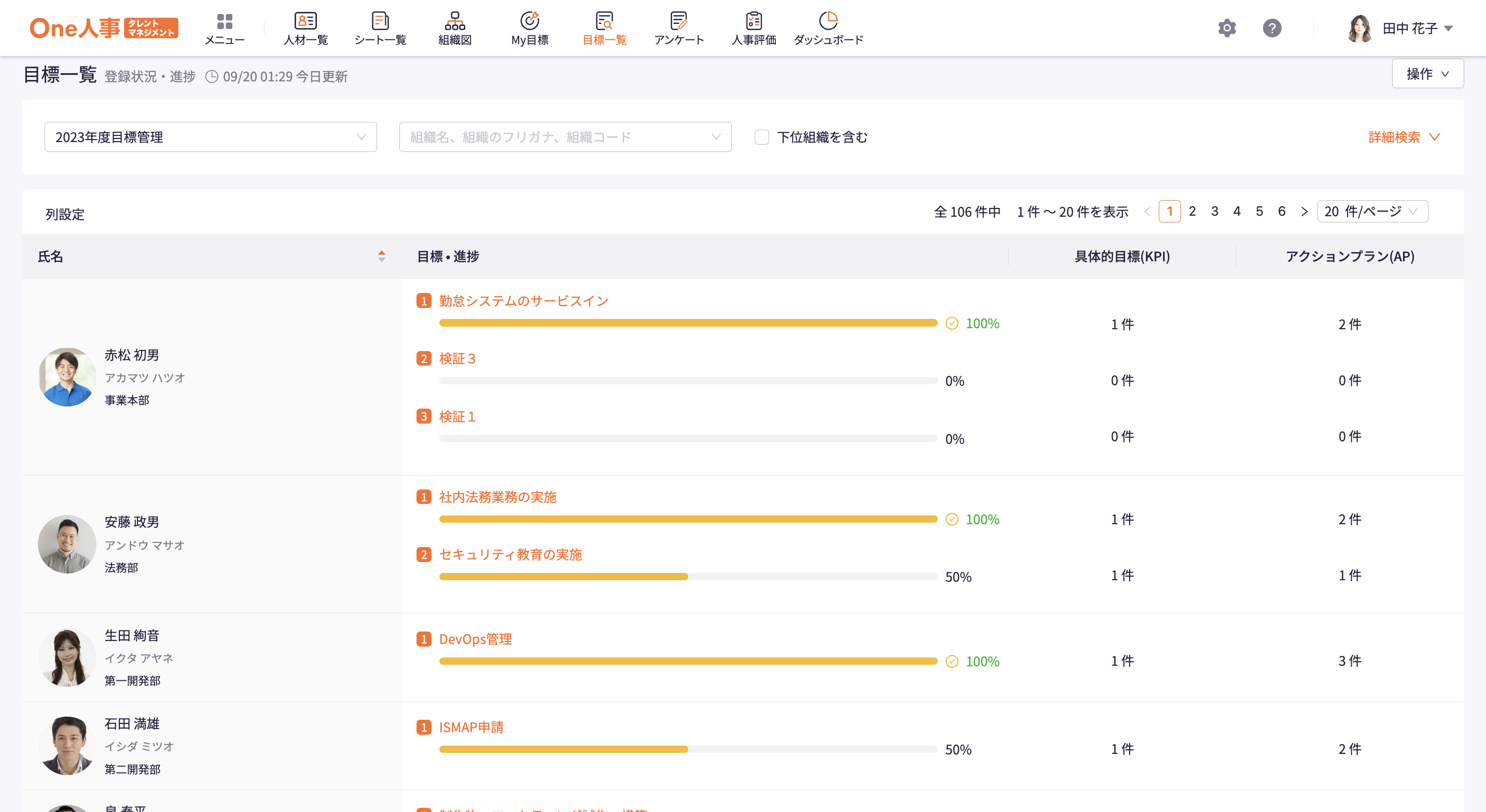Open the 操作 actions dropdown
The image size is (1486, 812).
[x=1427, y=74]
